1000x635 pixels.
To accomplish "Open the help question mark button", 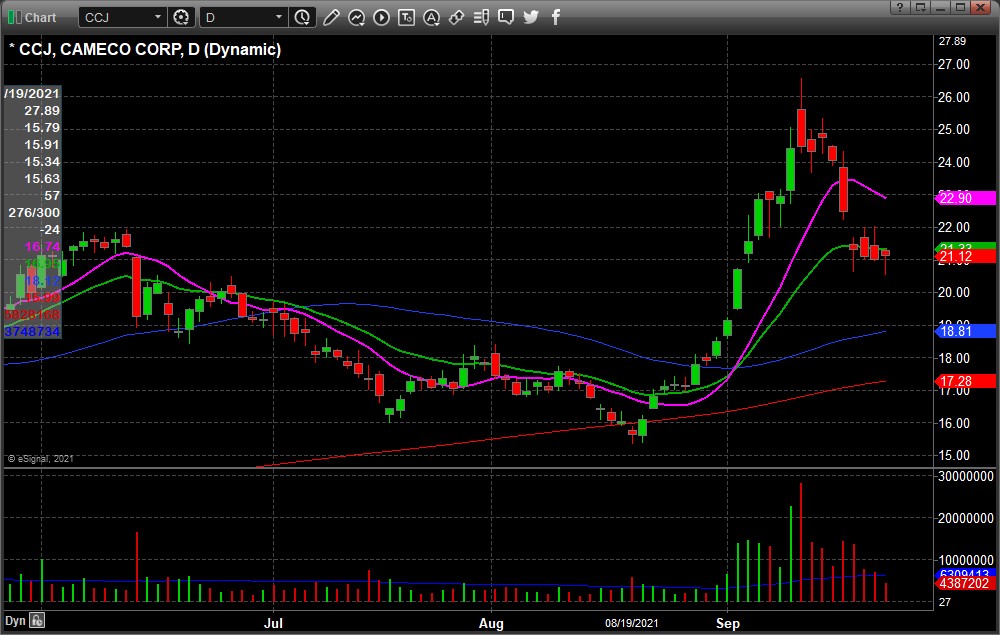I will 900,8.
